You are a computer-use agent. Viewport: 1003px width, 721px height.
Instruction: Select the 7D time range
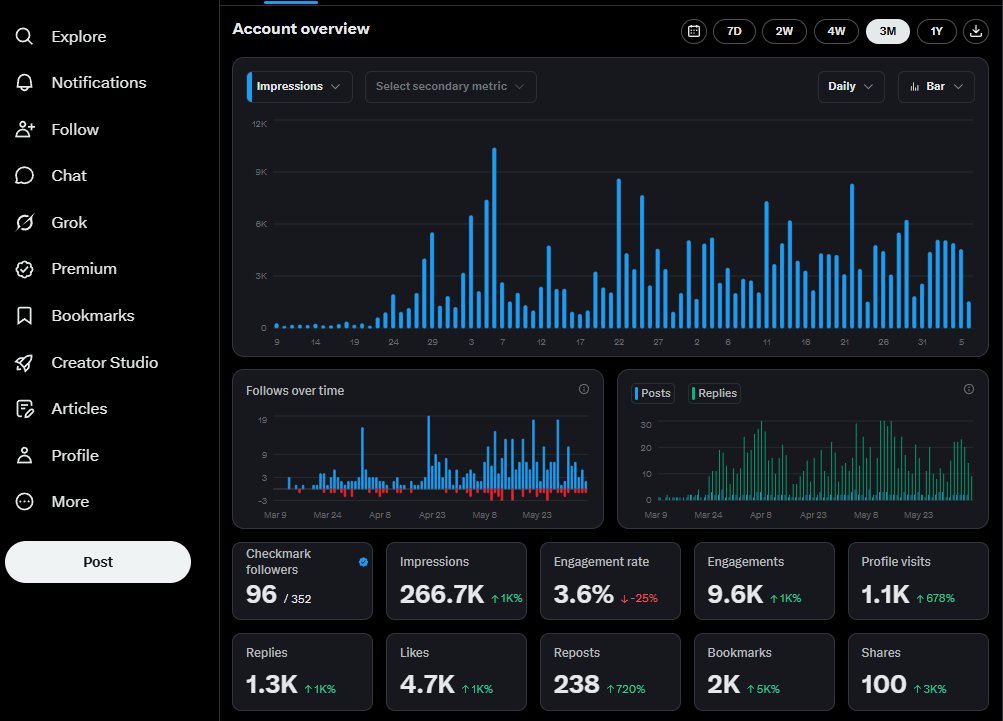(x=734, y=31)
